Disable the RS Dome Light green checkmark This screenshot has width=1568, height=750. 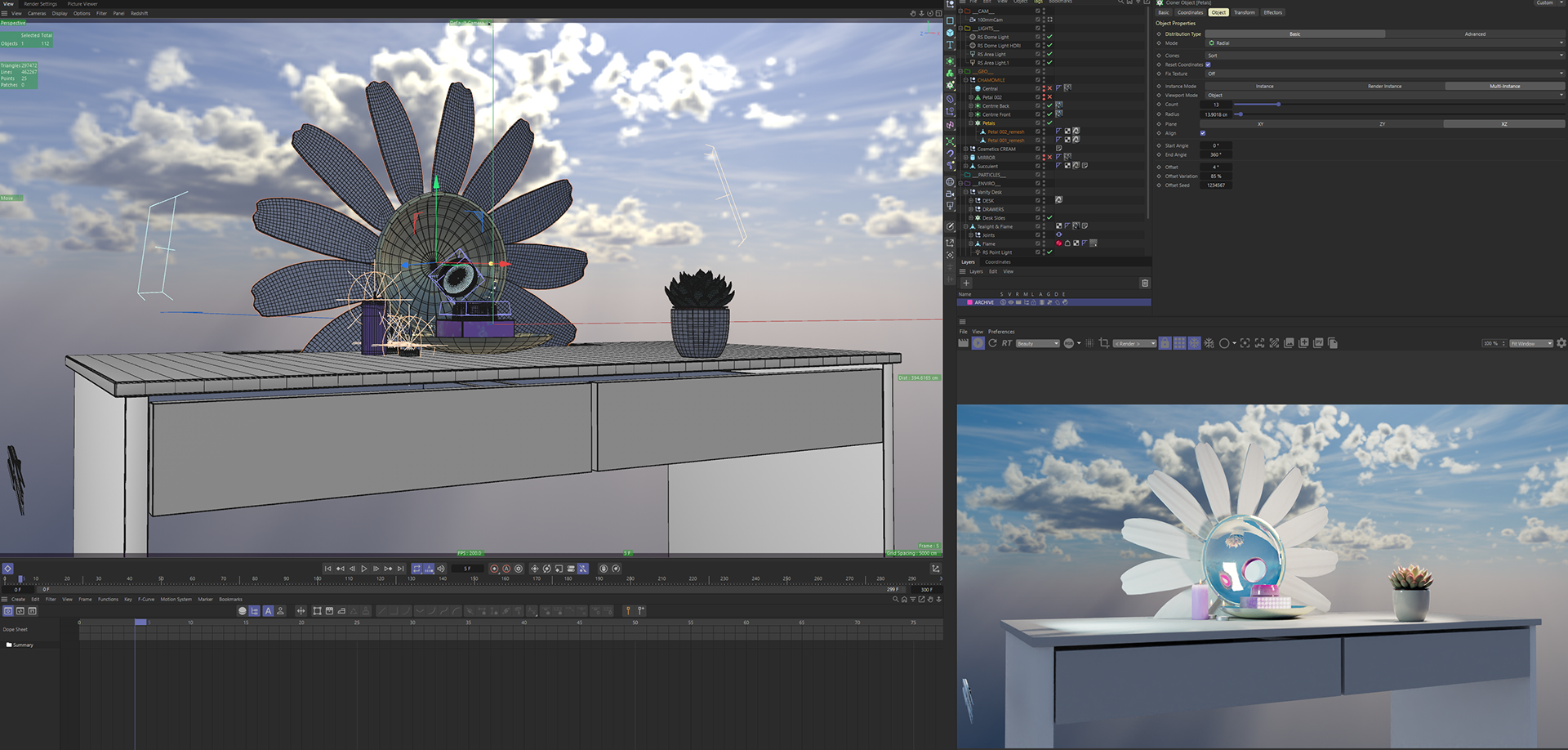1049,37
